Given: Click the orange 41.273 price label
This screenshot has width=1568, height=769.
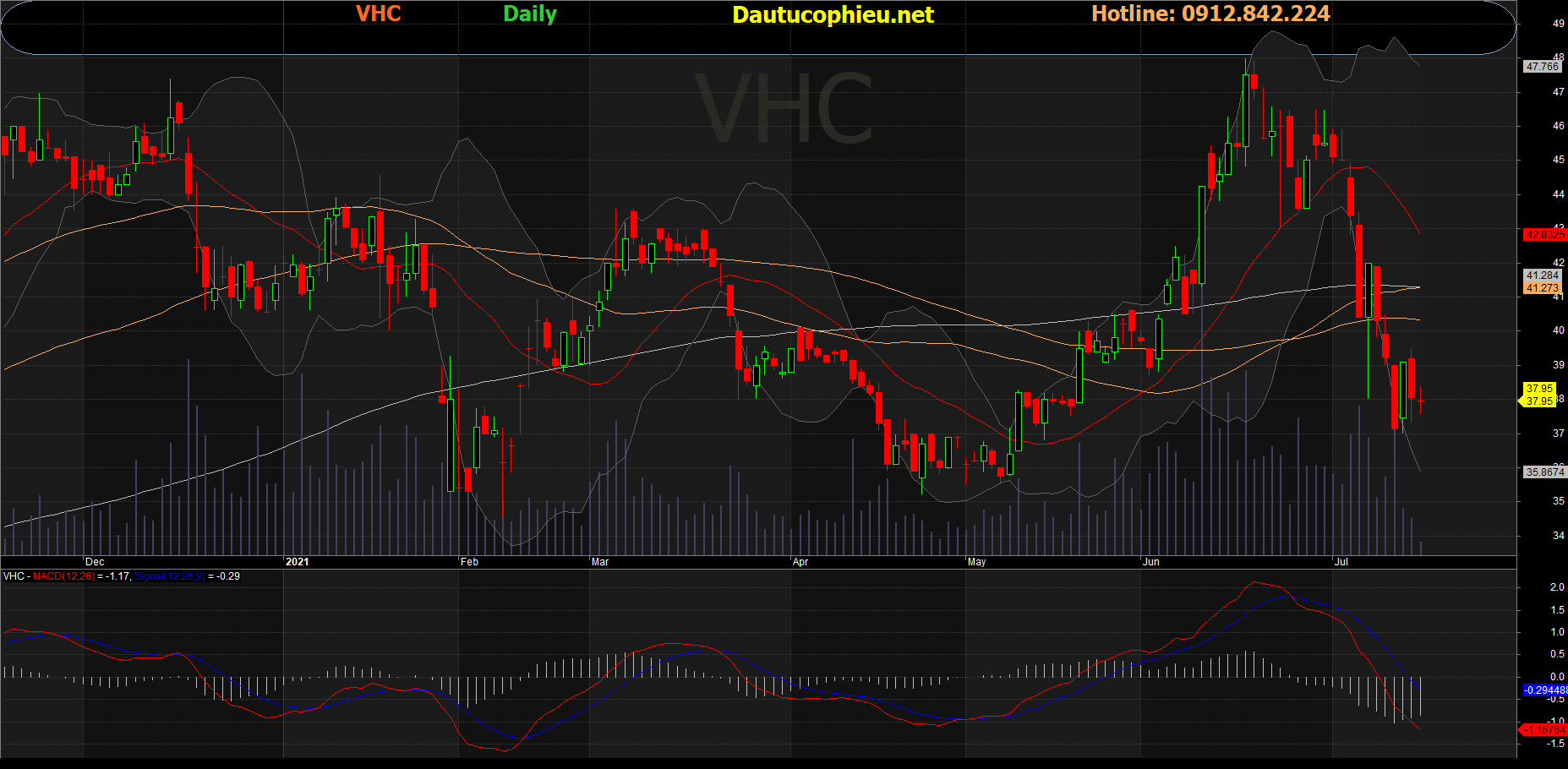Looking at the screenshot, I should point(1542,288).
